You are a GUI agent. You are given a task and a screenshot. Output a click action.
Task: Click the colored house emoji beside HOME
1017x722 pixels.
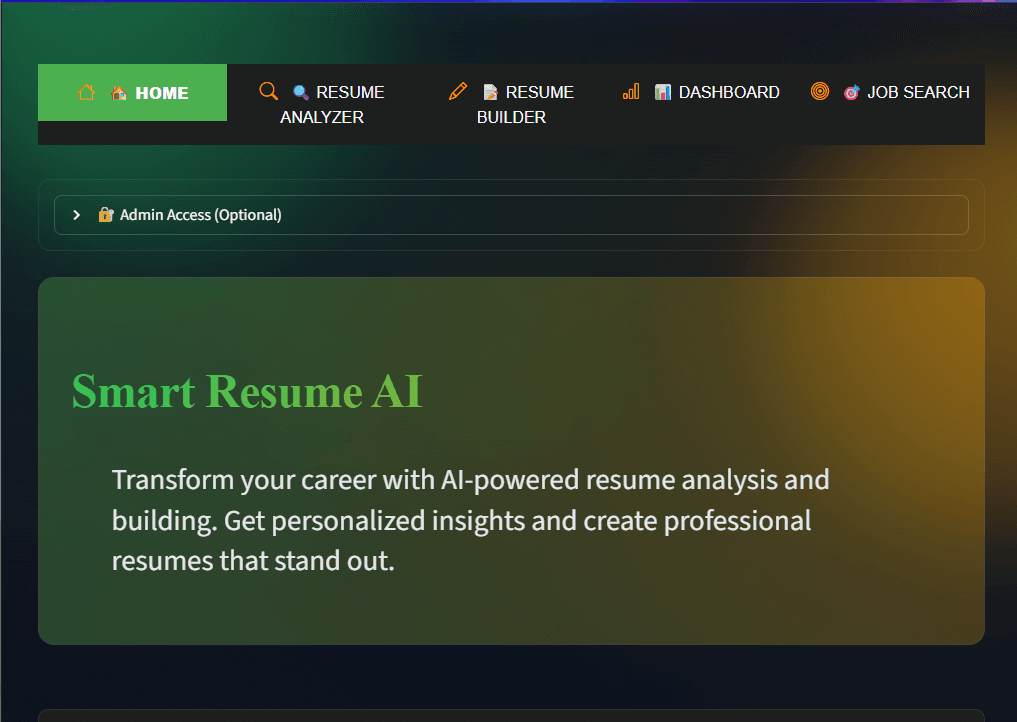(x=119, y=93)
